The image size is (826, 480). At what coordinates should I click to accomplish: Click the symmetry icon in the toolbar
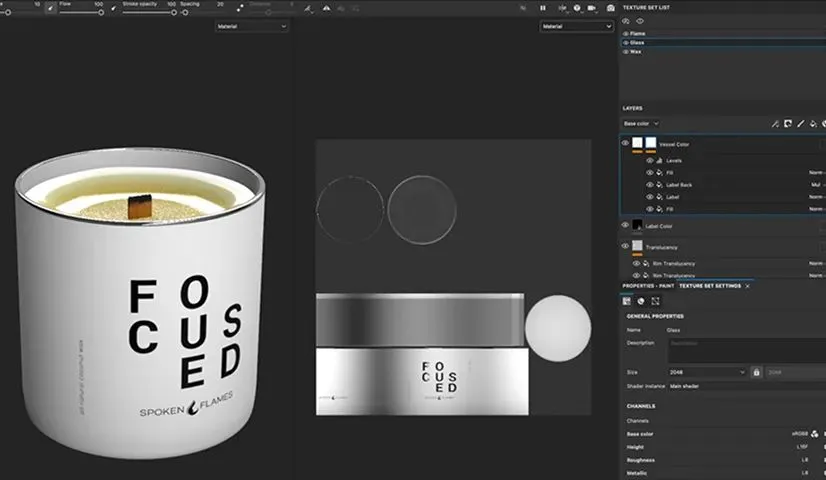(x=327, y=8)
